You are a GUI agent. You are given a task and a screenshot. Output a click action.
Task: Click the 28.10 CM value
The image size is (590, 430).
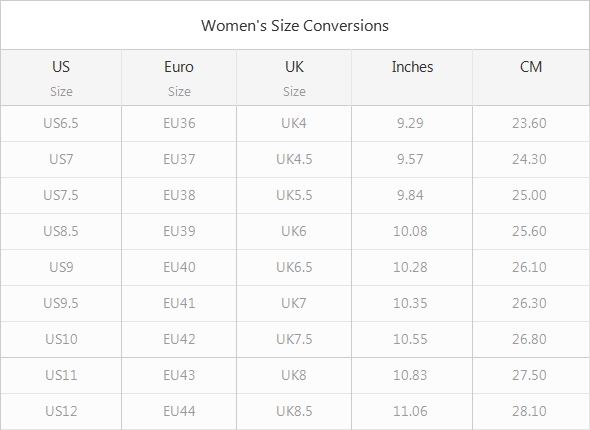coord(529,411)
